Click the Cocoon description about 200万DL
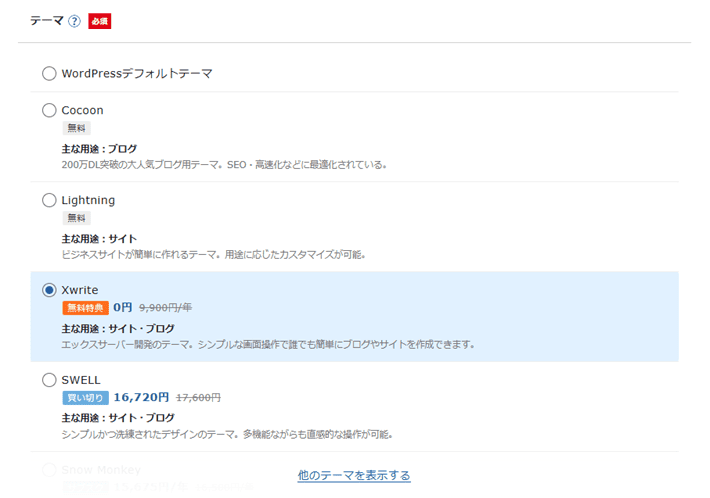The image size is (710, 498). click(224, 164)
